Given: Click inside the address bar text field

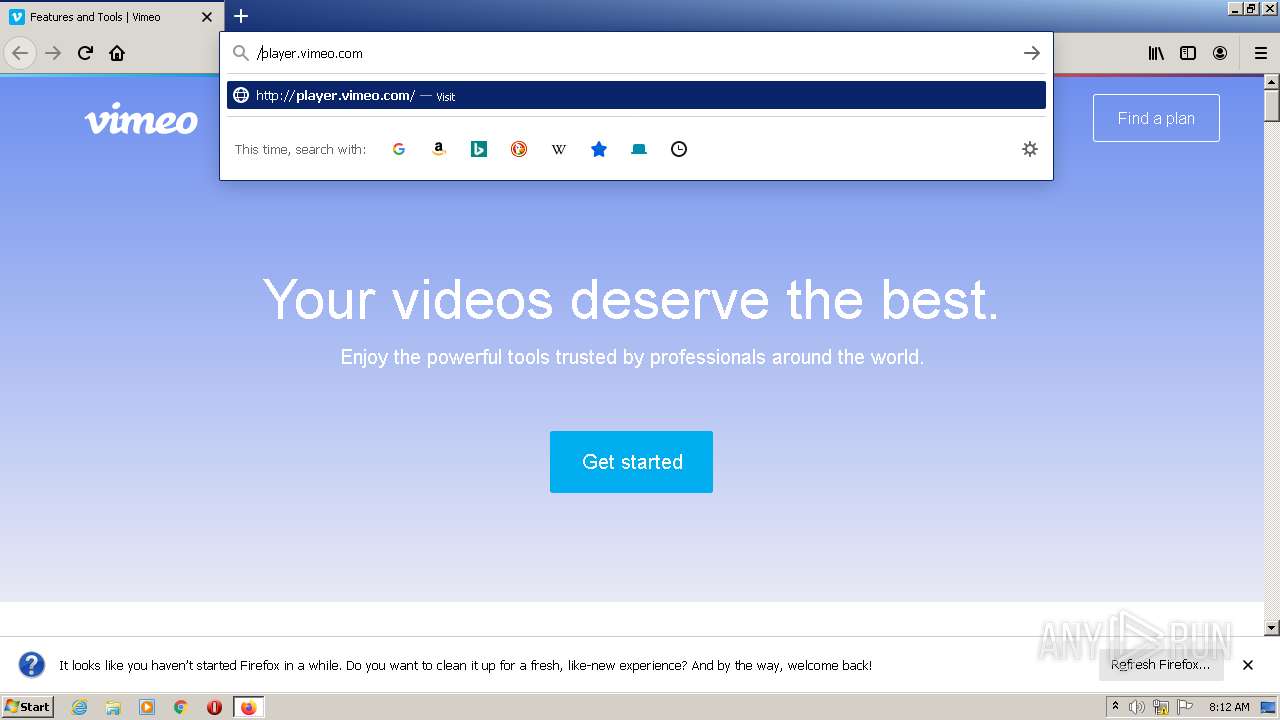Looking at the screenshot, I should [x=636, y=53].
